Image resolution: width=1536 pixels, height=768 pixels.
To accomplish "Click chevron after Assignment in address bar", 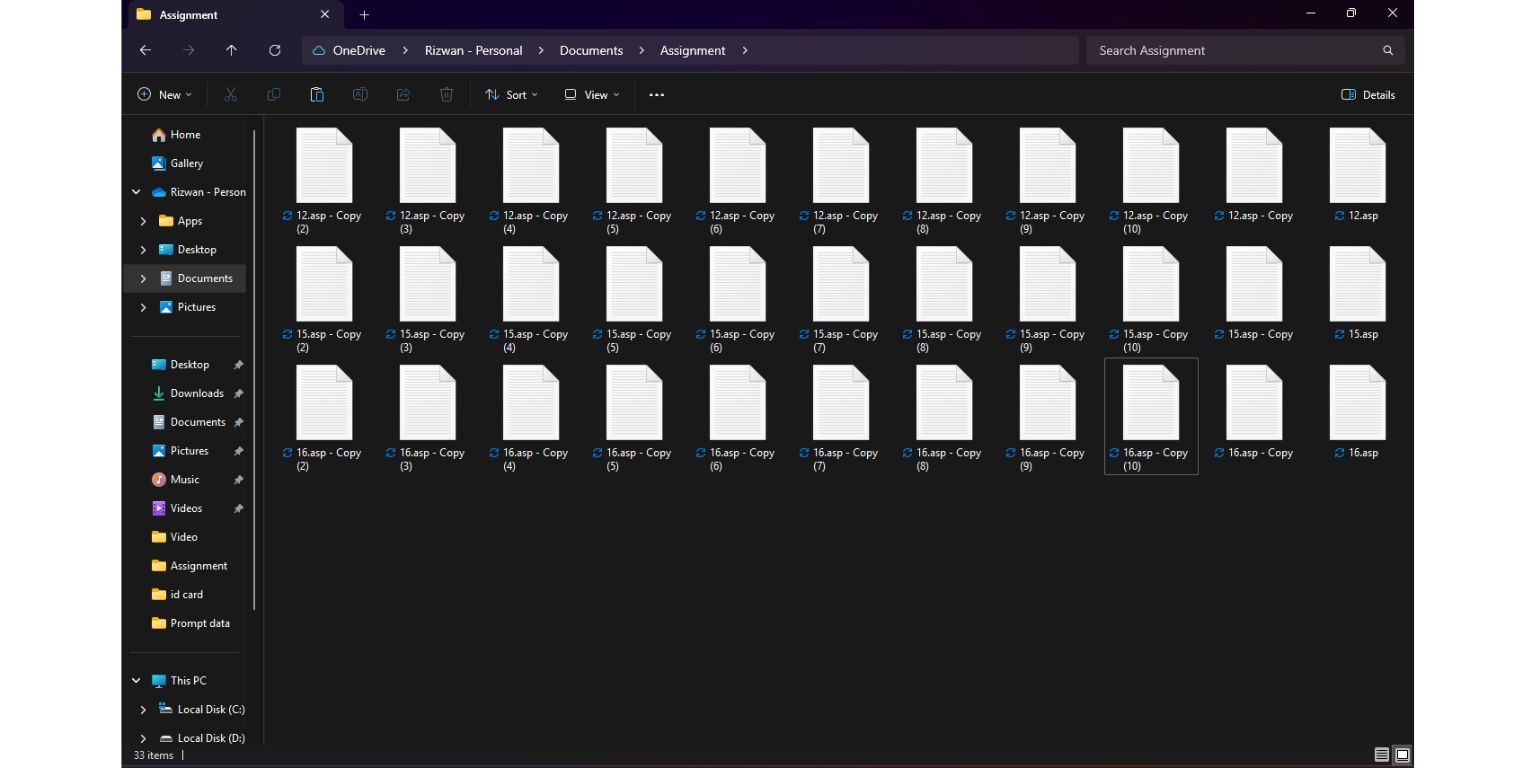I will [745, 50].
